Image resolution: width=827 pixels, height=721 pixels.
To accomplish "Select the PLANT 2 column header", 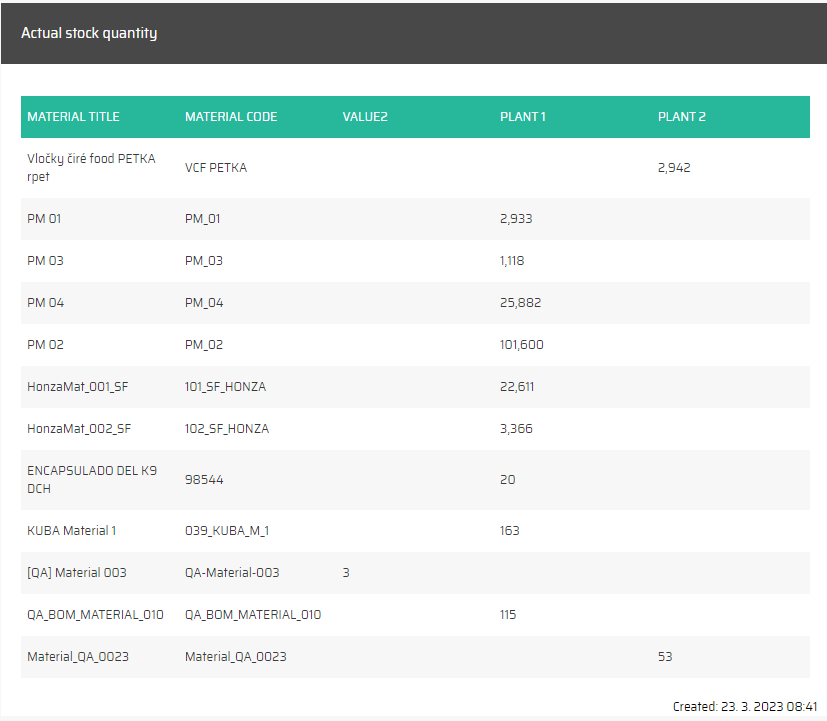I will (682, 117).
